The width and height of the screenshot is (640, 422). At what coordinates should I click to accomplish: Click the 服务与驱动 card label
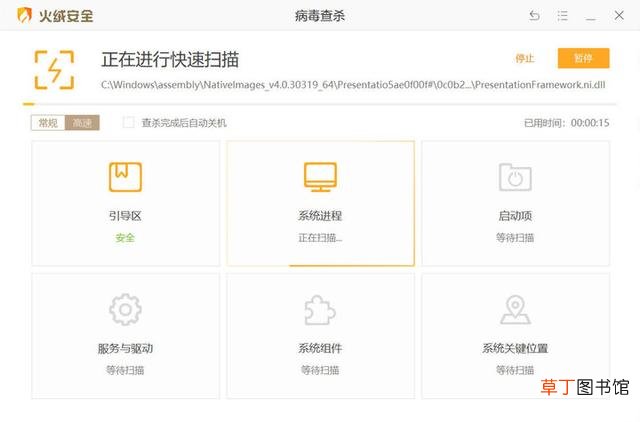(125, 348)
